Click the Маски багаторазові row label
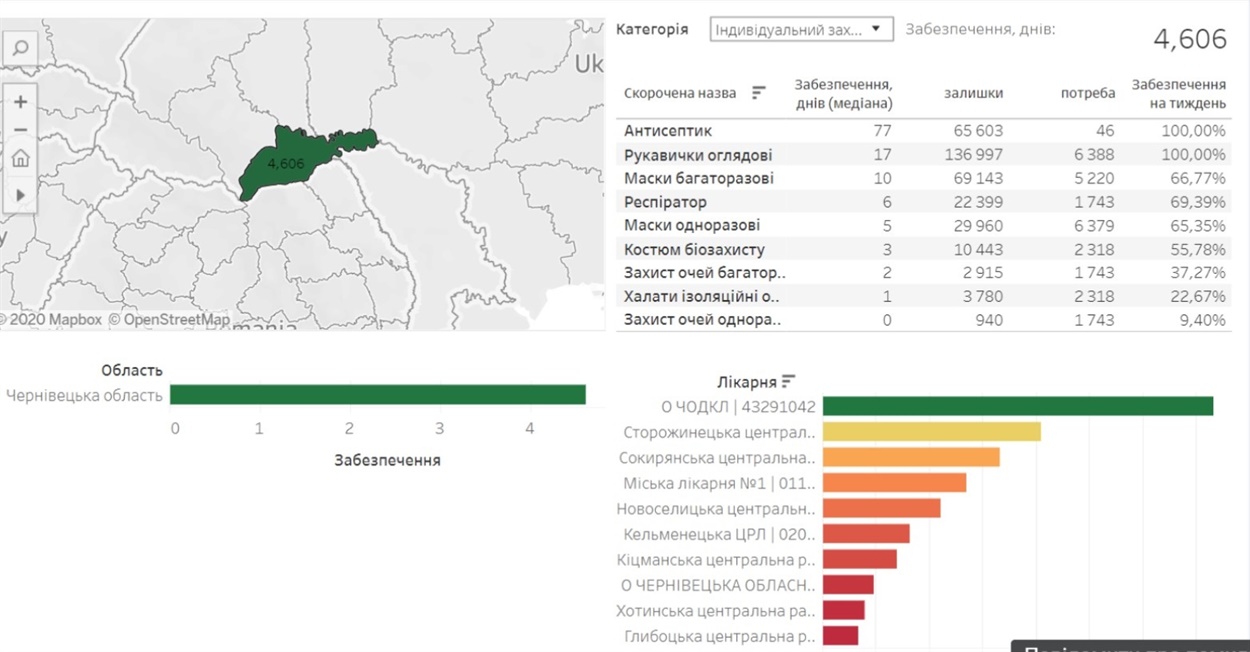1250x652 pixels. 699,178
